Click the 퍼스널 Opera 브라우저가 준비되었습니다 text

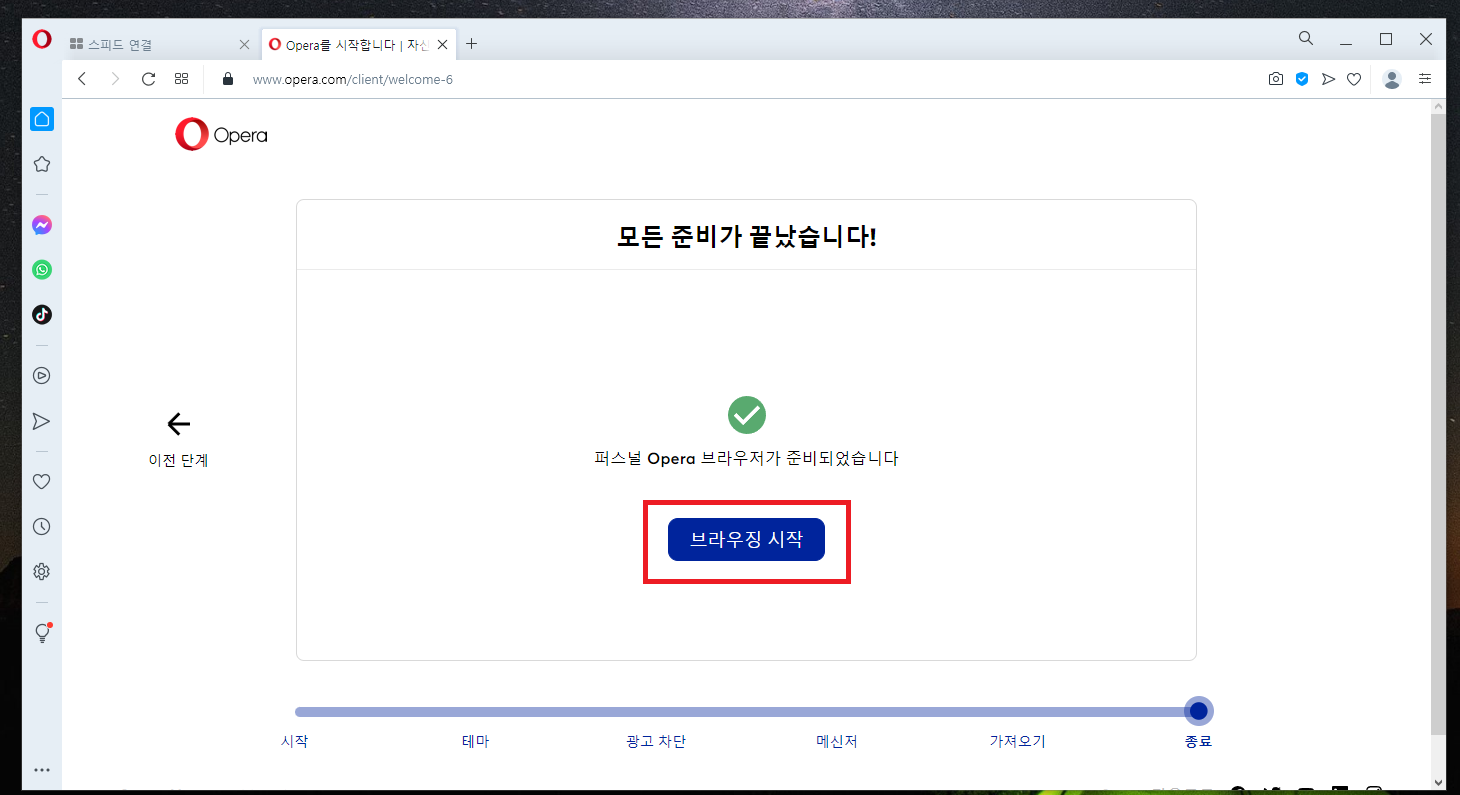tap(746, 459)
